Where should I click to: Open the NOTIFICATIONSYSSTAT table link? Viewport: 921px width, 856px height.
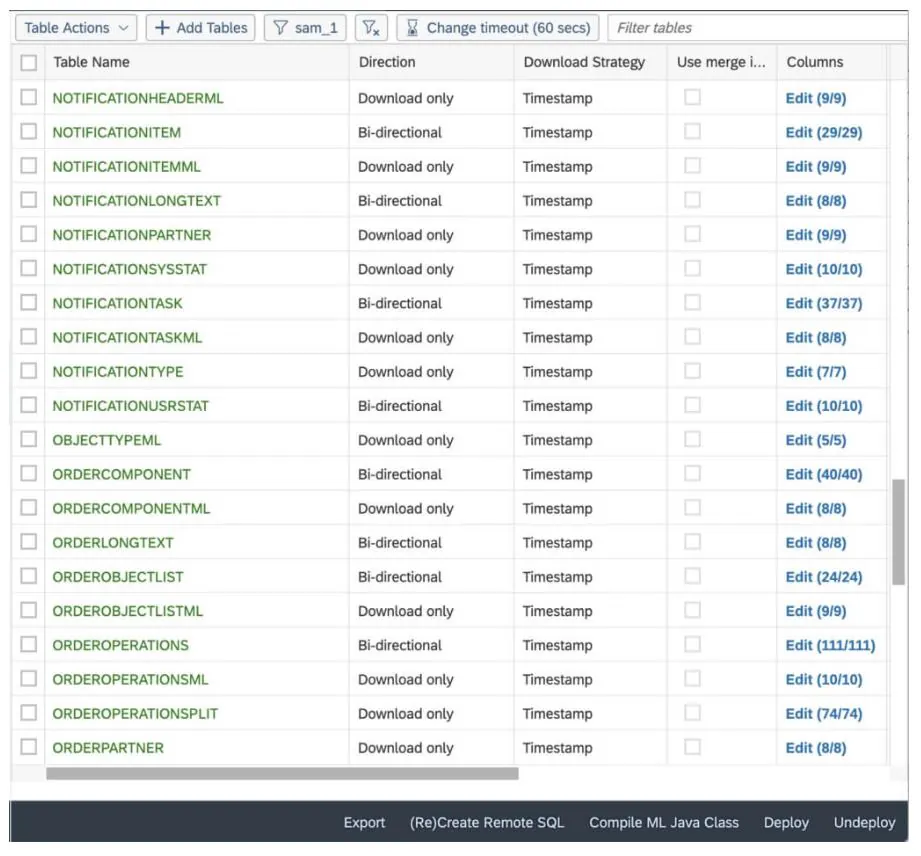[x=130, y=269]
